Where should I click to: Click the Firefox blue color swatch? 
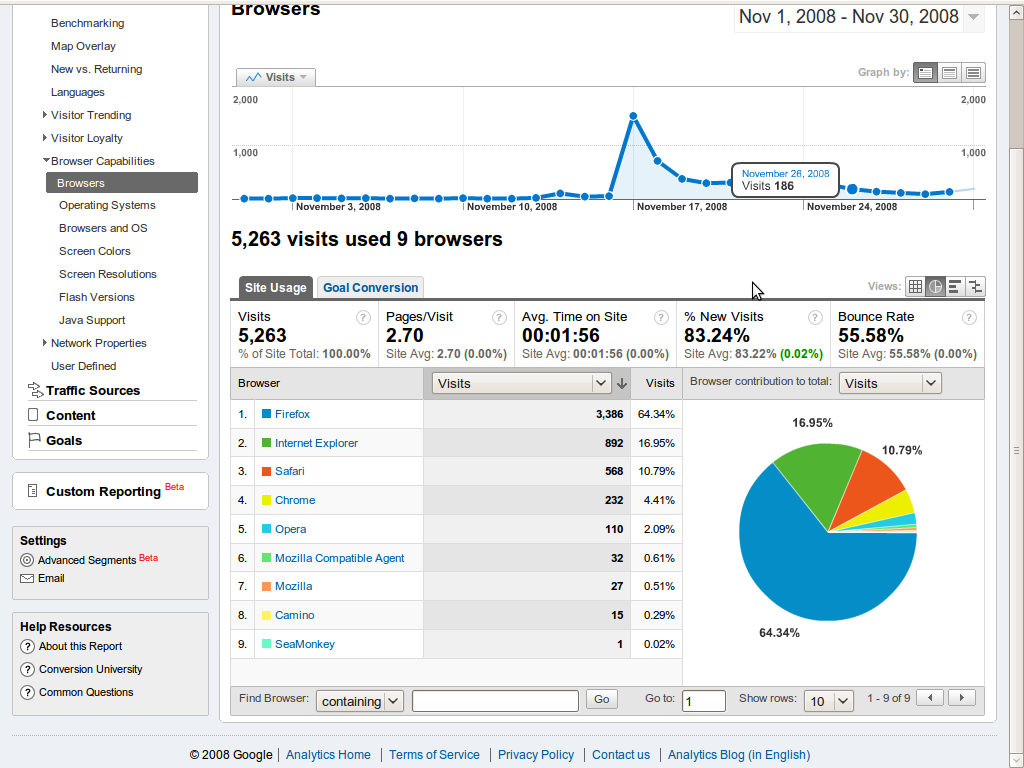(266, 413)
